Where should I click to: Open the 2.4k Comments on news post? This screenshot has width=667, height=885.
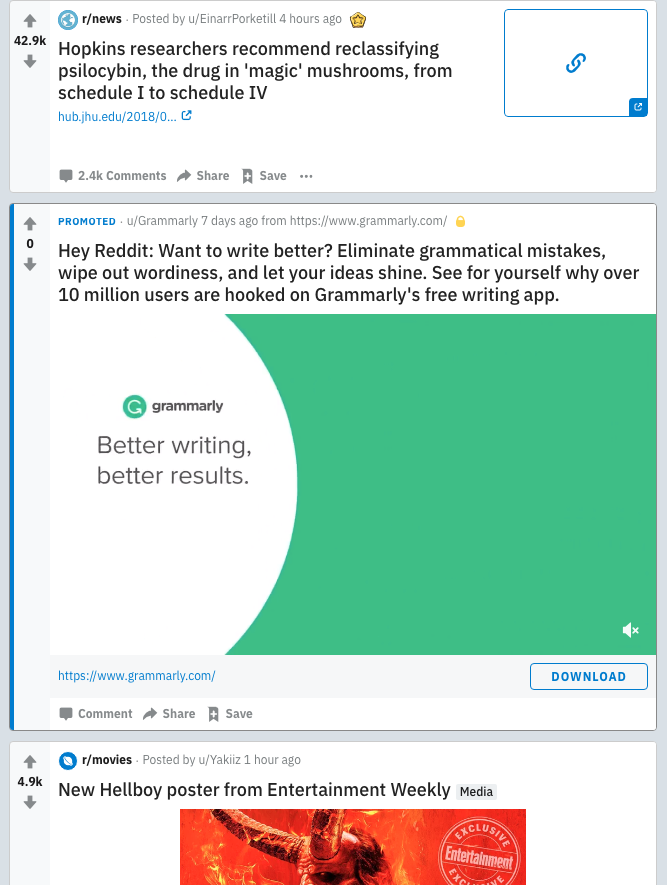113,176
